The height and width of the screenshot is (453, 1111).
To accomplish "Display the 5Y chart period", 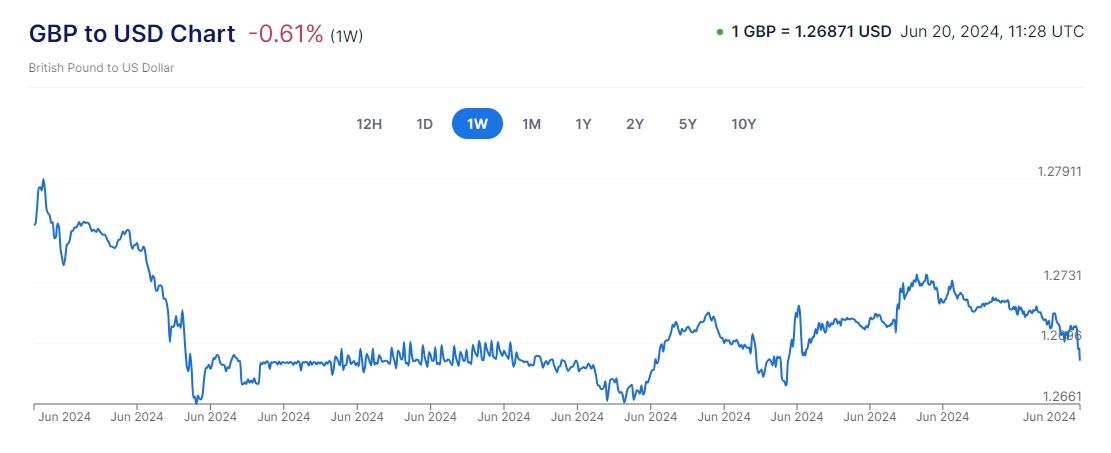I will [x=687, y=124].
